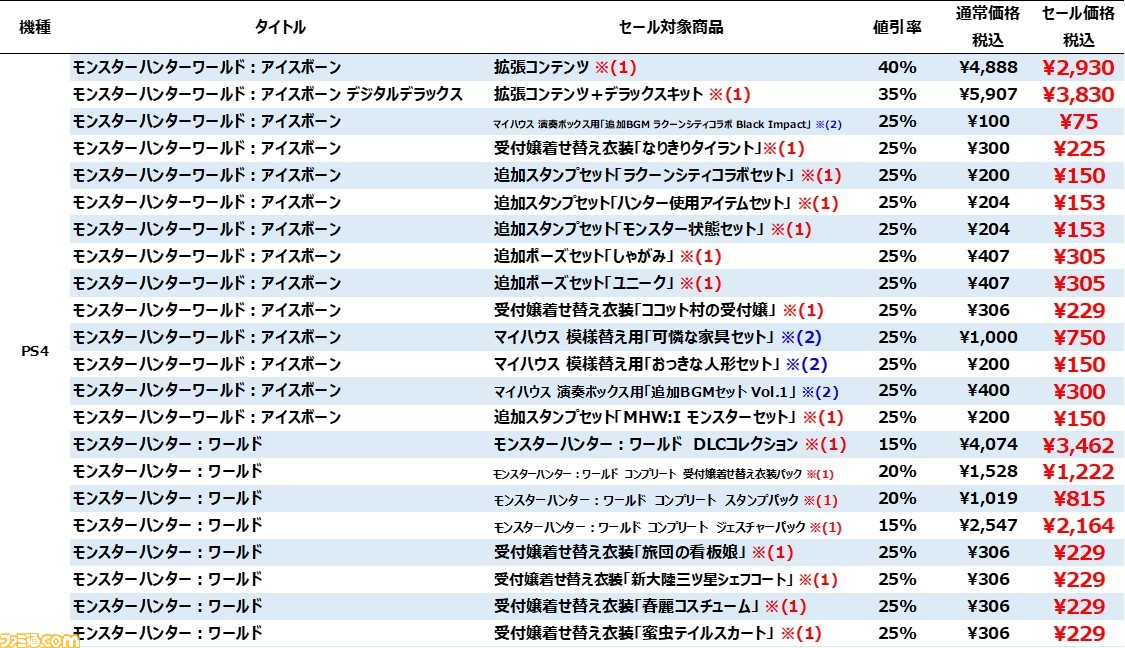This screenshot has width=1125, height=648.
Task: Click the ¥1,528 regular price
Action: click(x=988, y=471)
